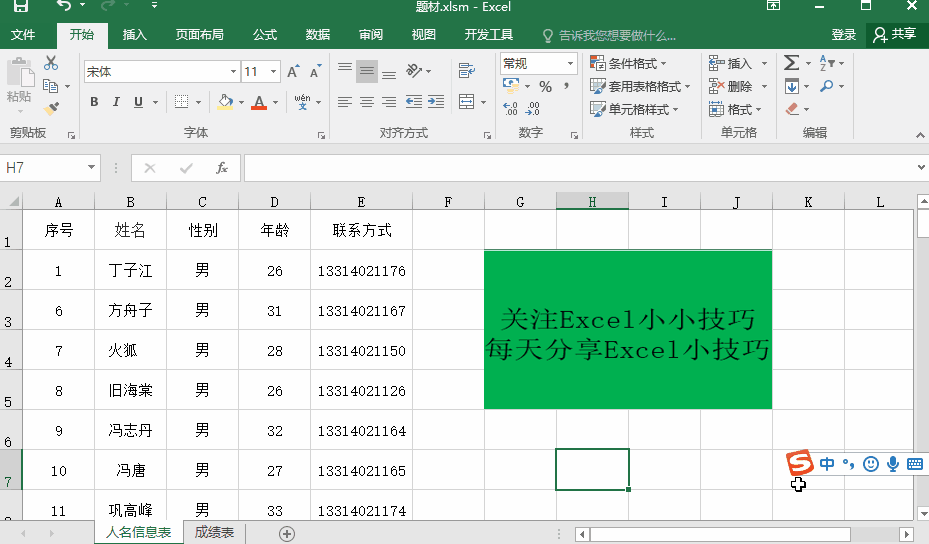
Task: Toggle Underline formatting
Action: [x=138, y=102]
